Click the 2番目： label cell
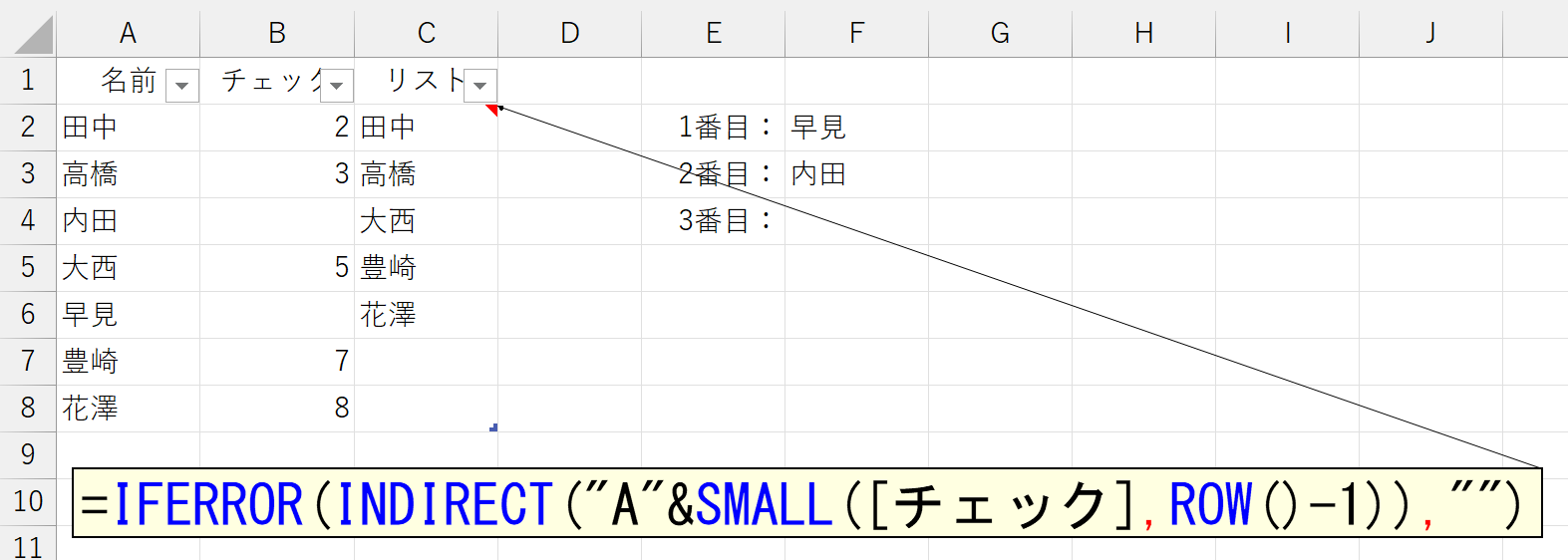 [x=714, y=174]
